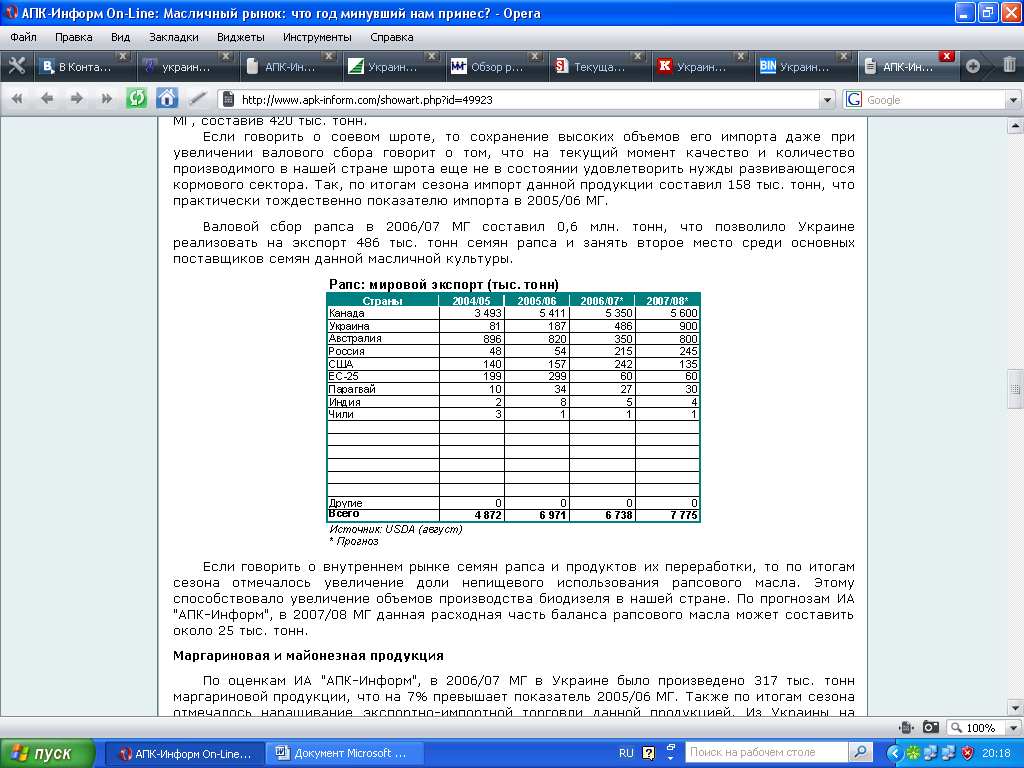The image size is (1024, 768).
Task: Expand the address bar history dropdown
Action: click(827, 100)
